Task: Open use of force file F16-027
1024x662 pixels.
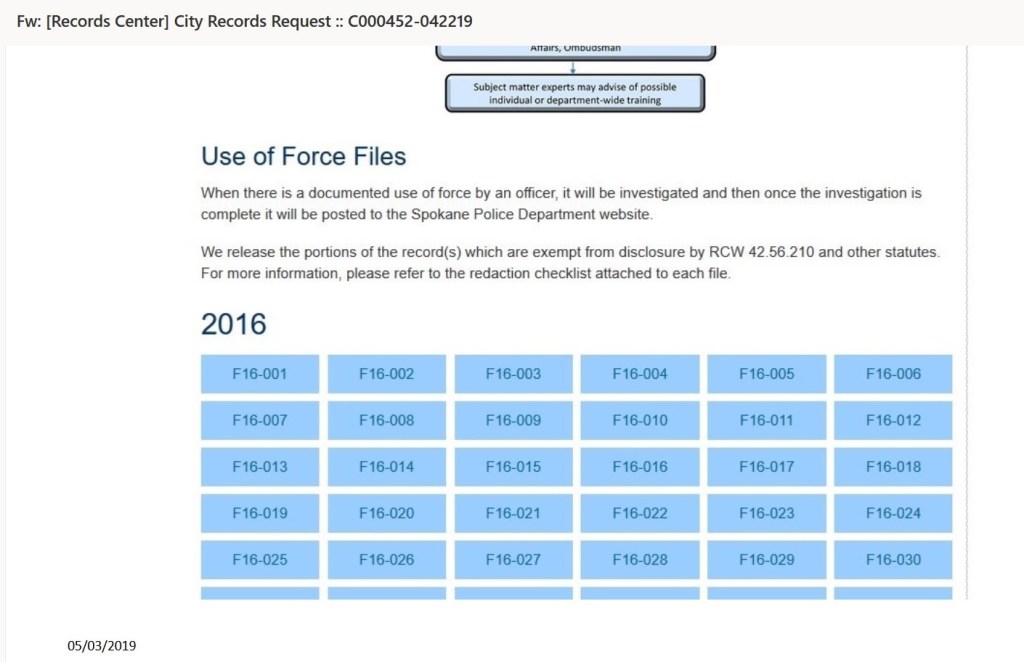Action: 513,560
